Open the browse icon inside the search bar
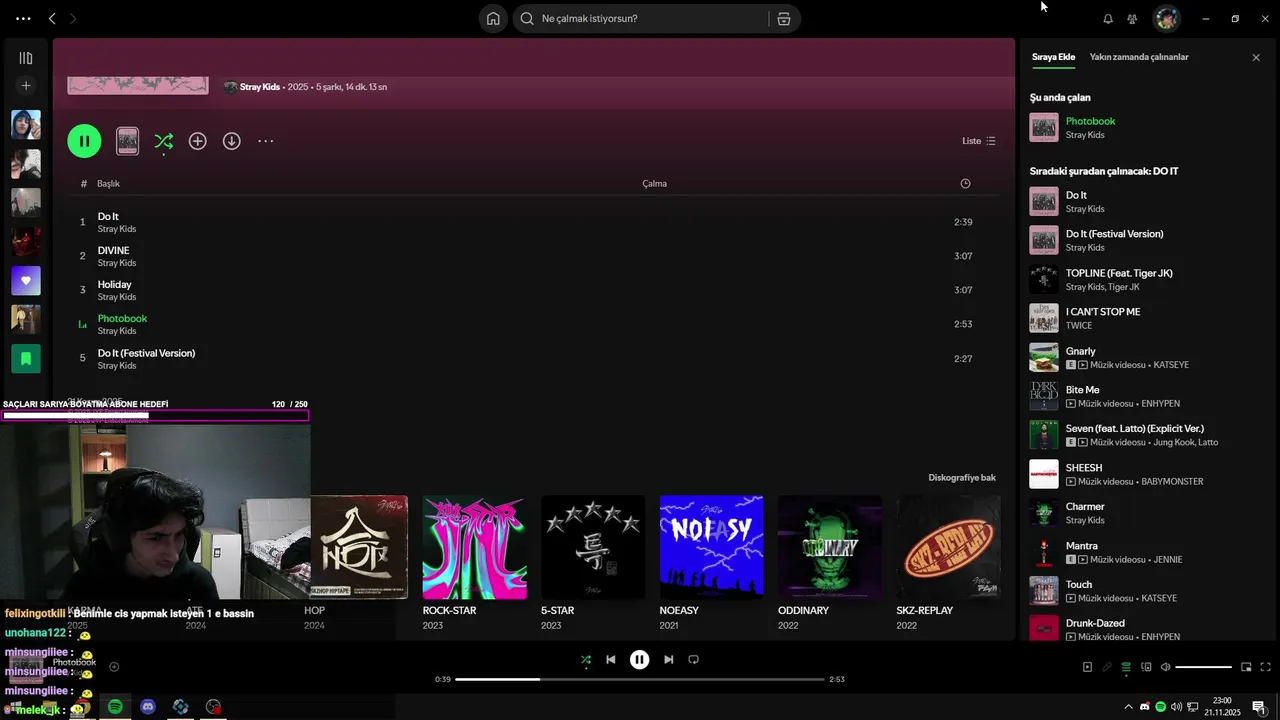Screen dimensions: 1280x720 [x=784, y=18]
